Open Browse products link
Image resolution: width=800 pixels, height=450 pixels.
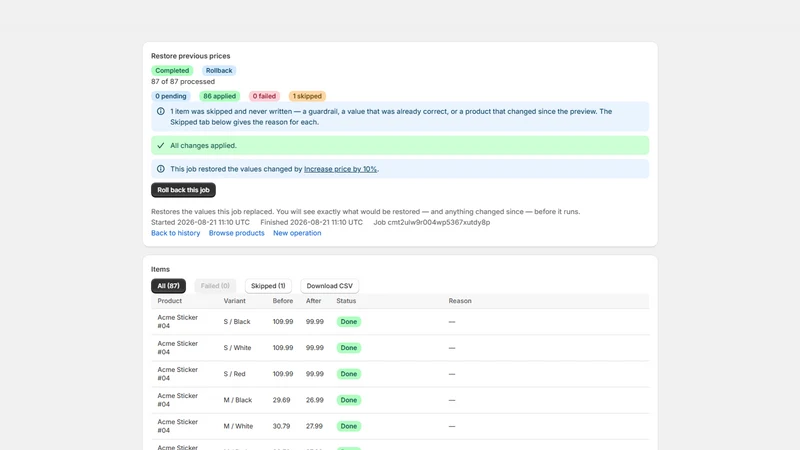pos(237,233)
